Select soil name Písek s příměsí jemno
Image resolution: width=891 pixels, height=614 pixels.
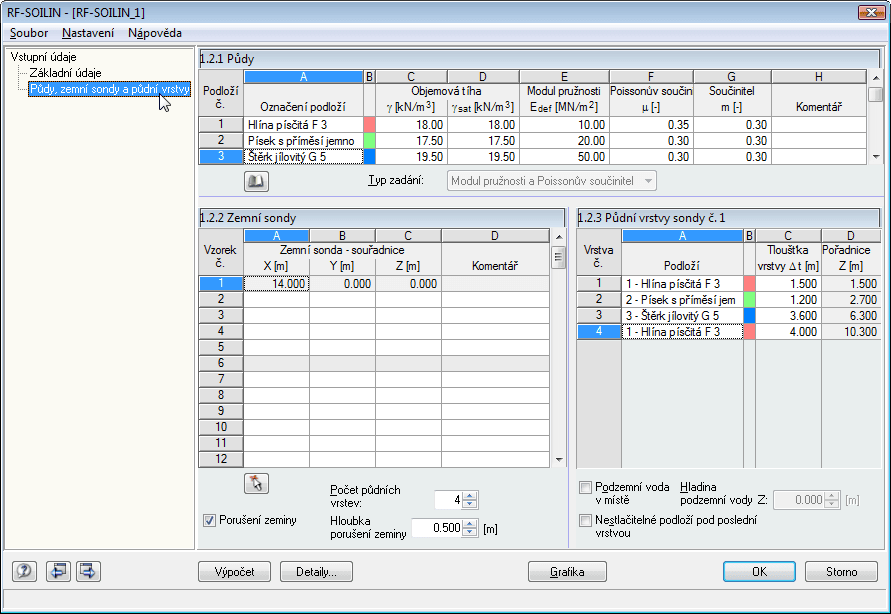[x=303, y=140]
